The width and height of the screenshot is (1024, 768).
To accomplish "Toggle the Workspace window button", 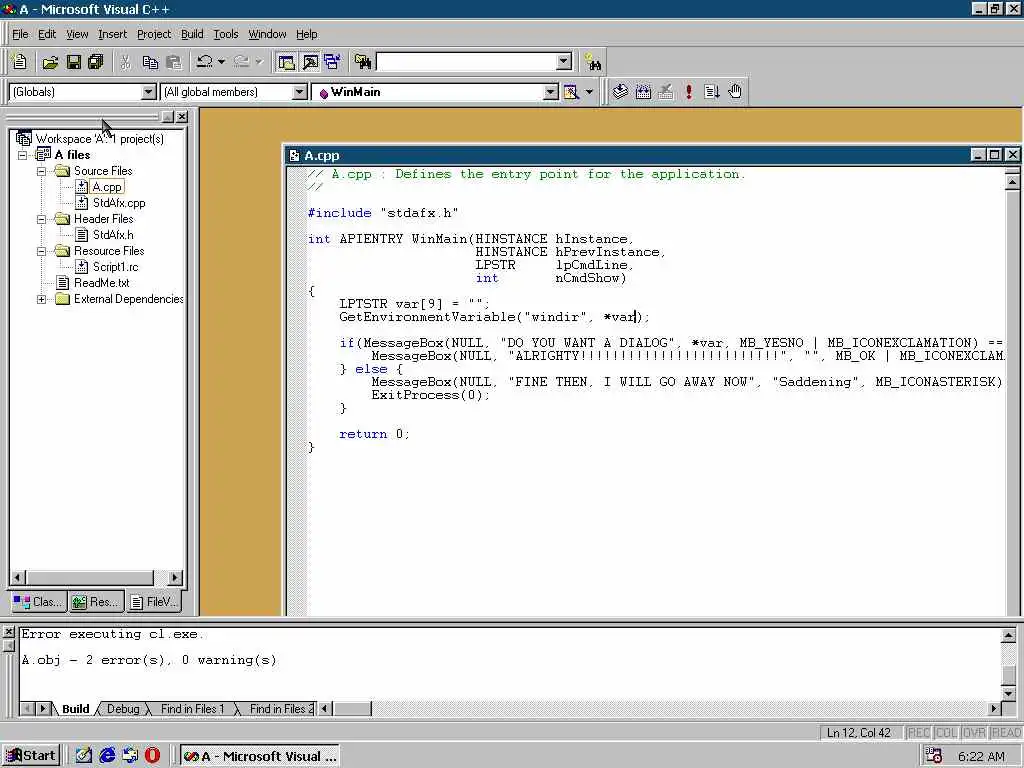I will (286, 62).
